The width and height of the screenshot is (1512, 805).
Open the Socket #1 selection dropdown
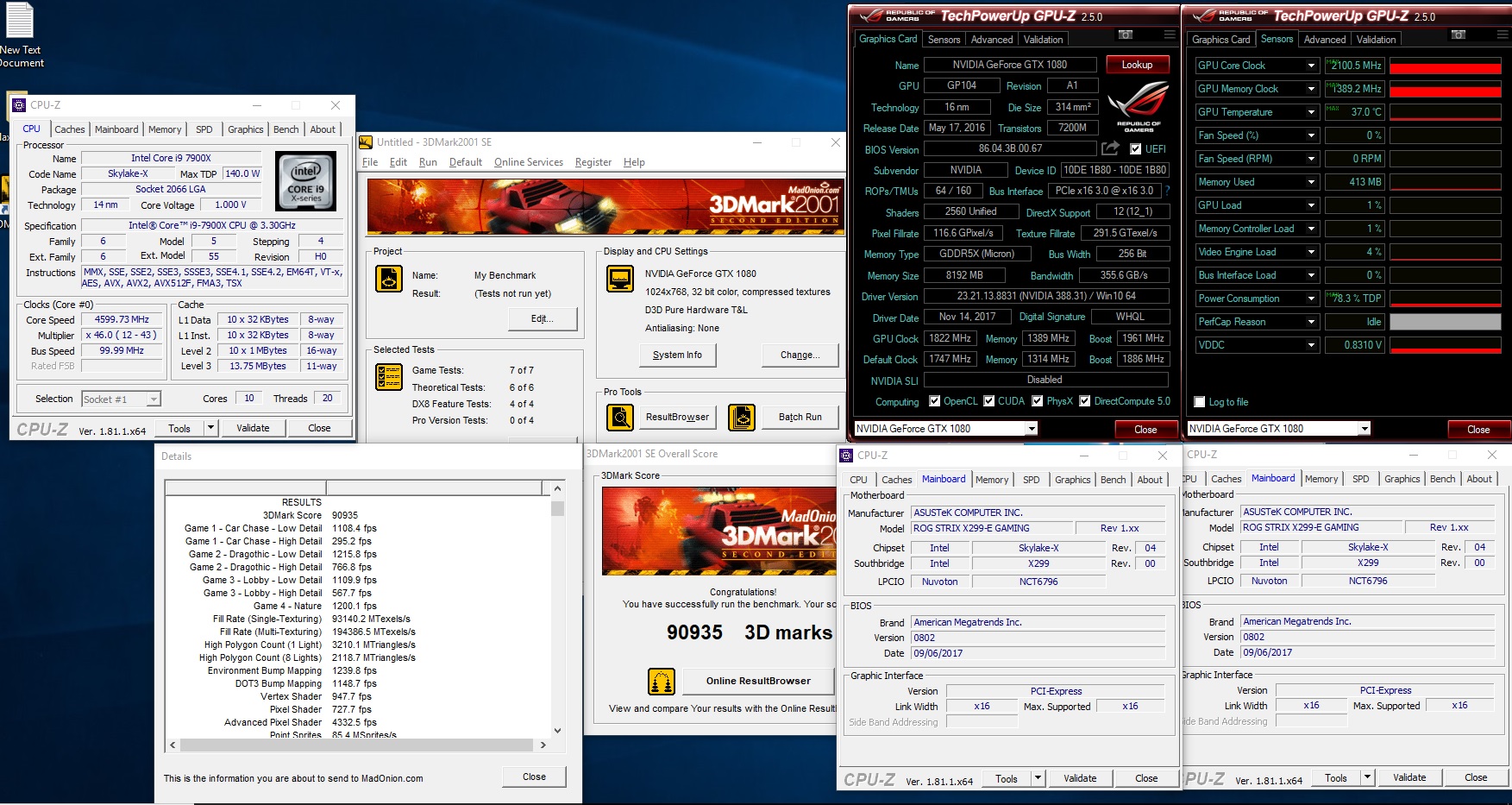pos(153,399)
